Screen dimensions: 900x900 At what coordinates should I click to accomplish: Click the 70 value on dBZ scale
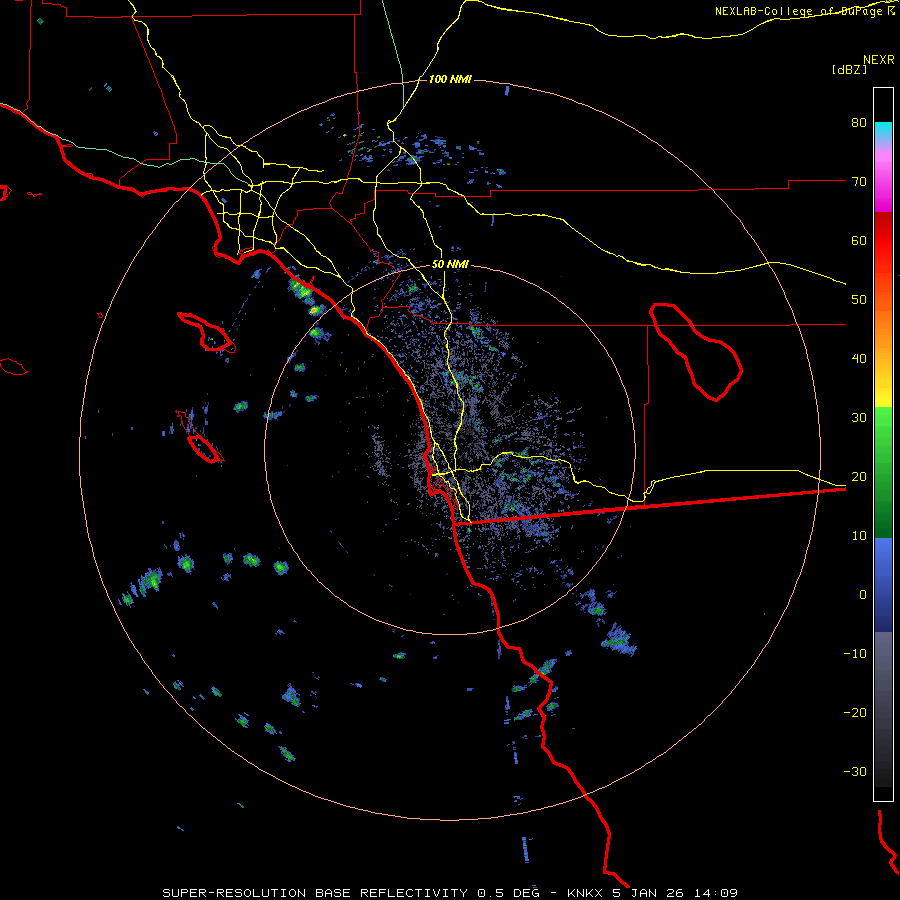[859, 182]
